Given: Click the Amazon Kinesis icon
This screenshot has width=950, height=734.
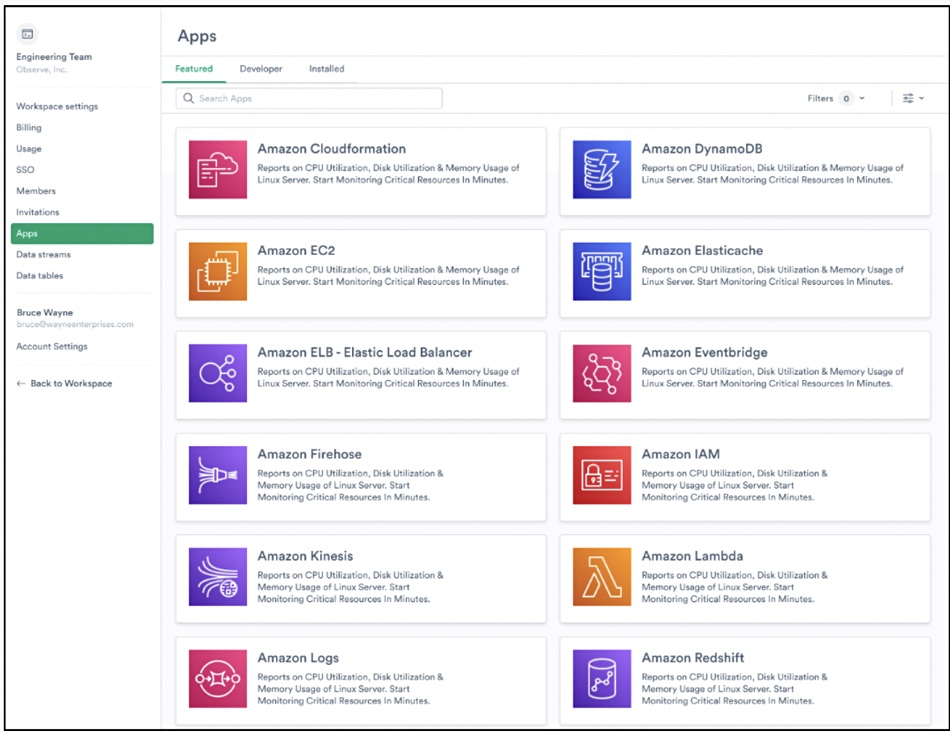Looking at the screenshot, I should [x=218, y=577].
